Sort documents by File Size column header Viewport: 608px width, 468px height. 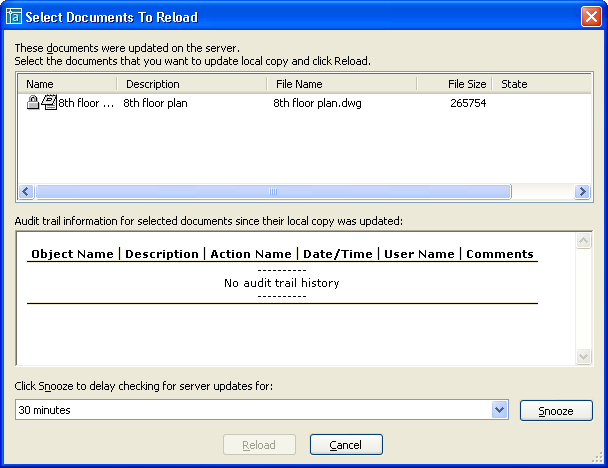coord(454,84)
